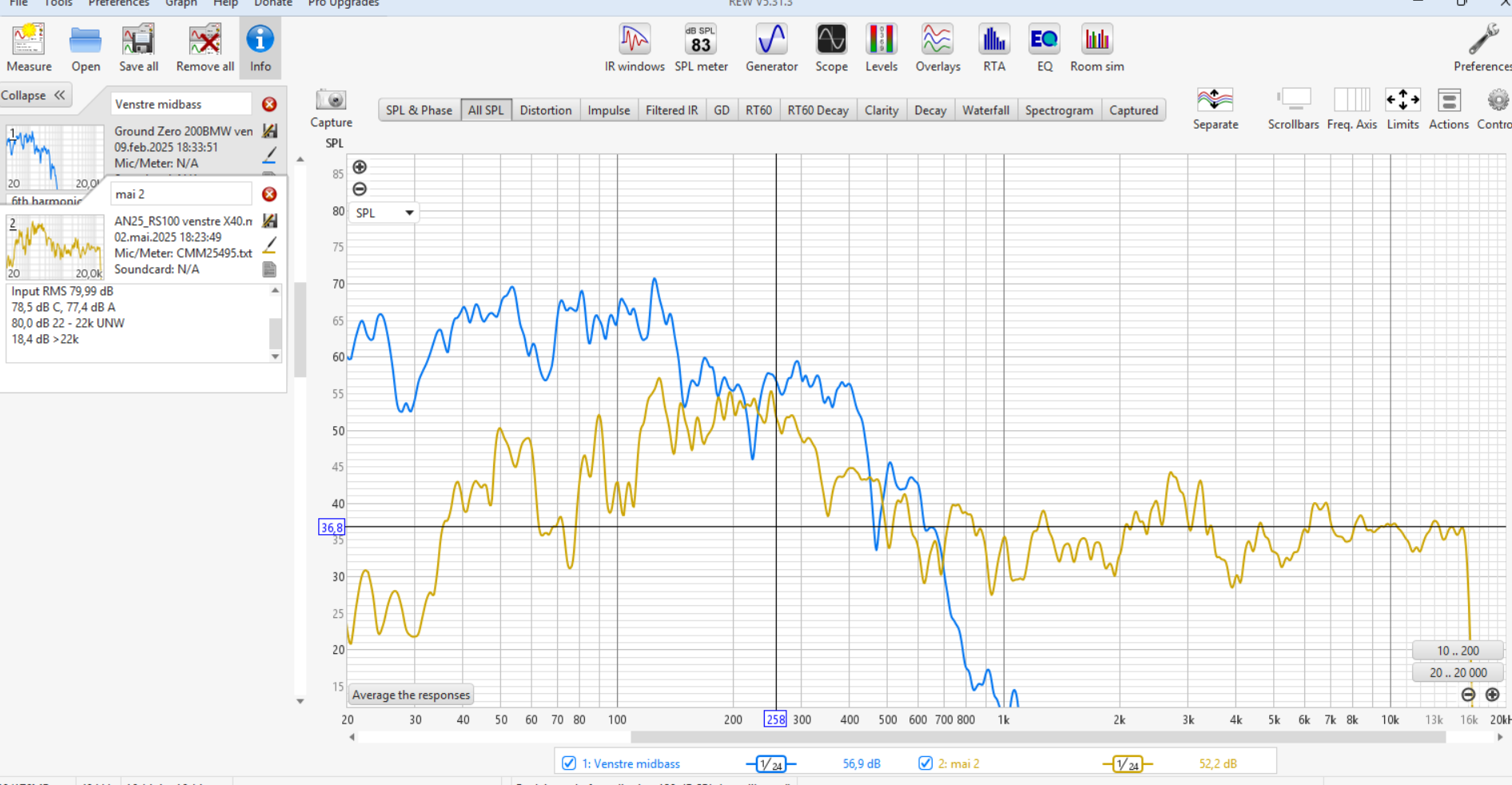Image resolution: width=1512 pixels, height=785 pixels.
Task: Zoom out vertical axis minus icon
Action: [x=360, y=189]
